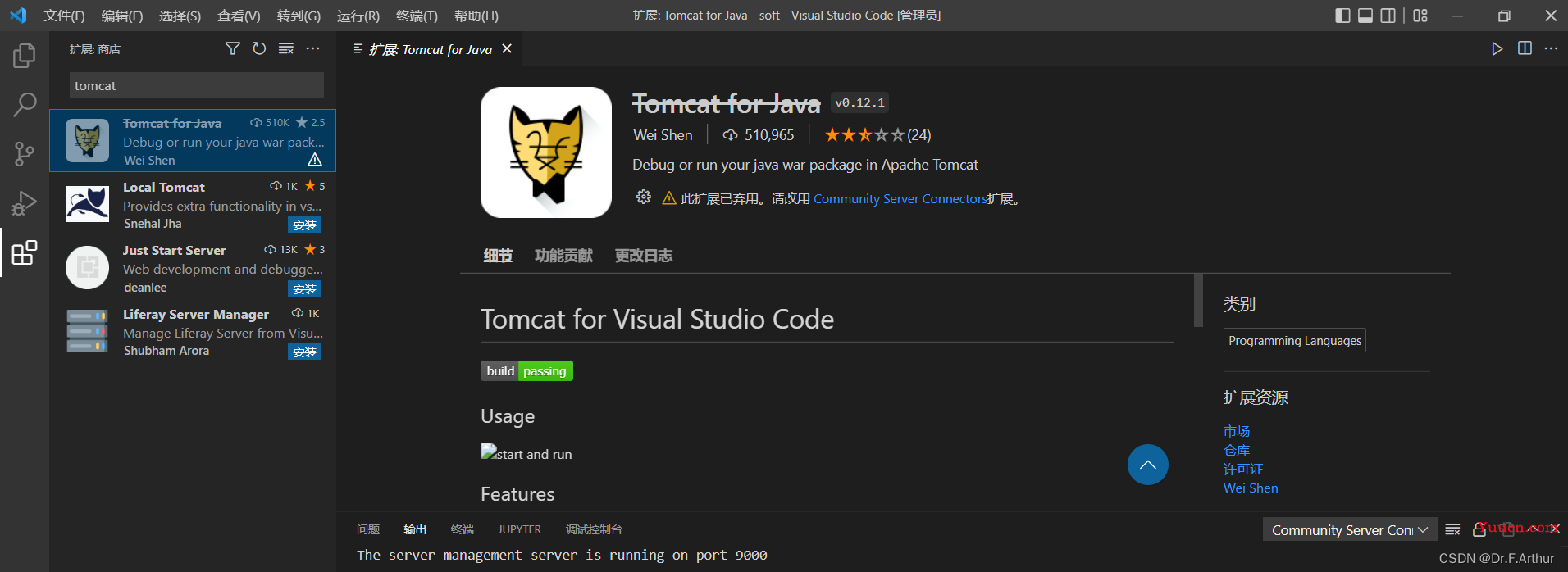The width and height of the screenshot is (1568, 572).
Task: Open the Explorer view in activity bar
Action: coord(25,56)
